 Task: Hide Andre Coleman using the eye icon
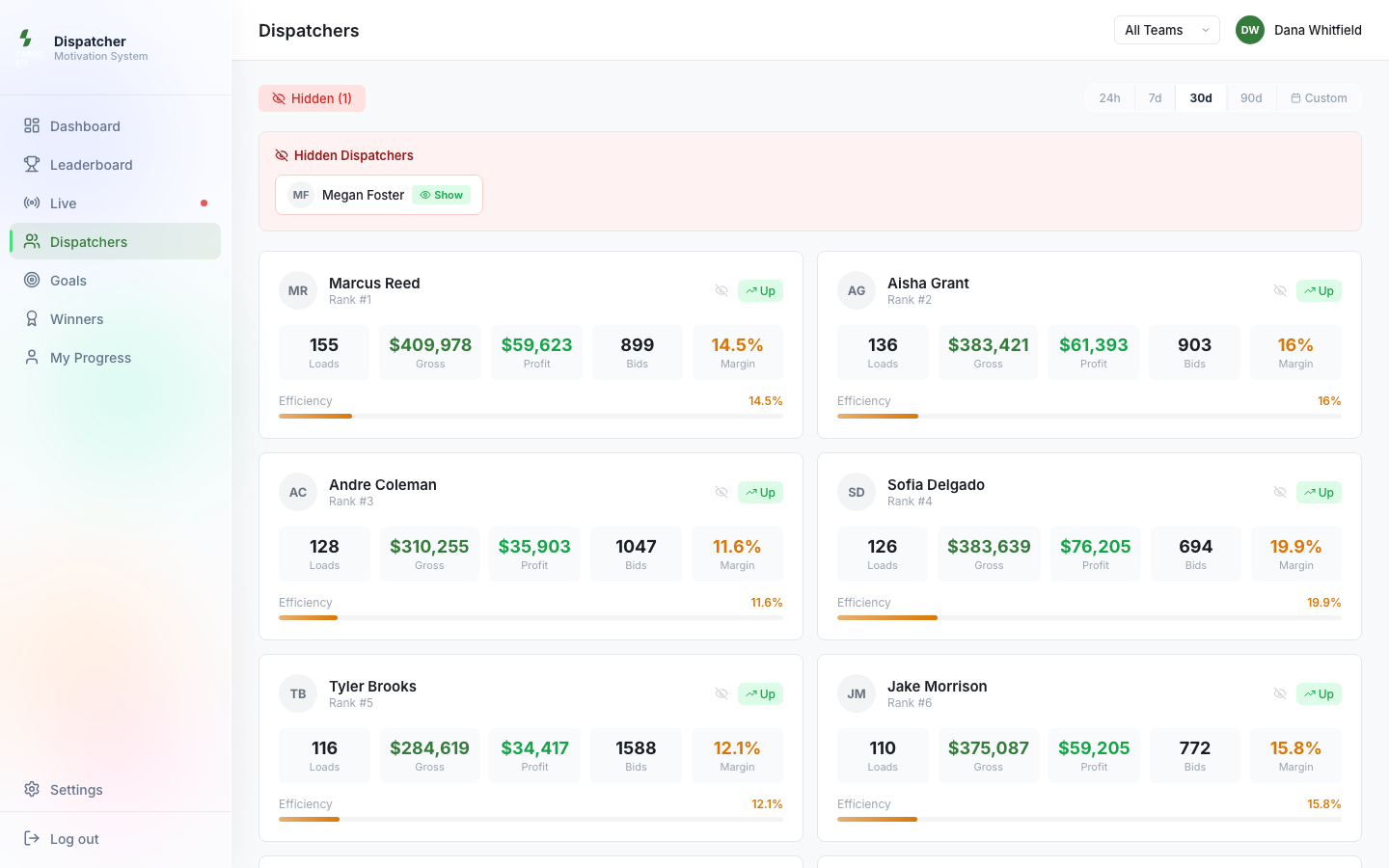(722, 492)
